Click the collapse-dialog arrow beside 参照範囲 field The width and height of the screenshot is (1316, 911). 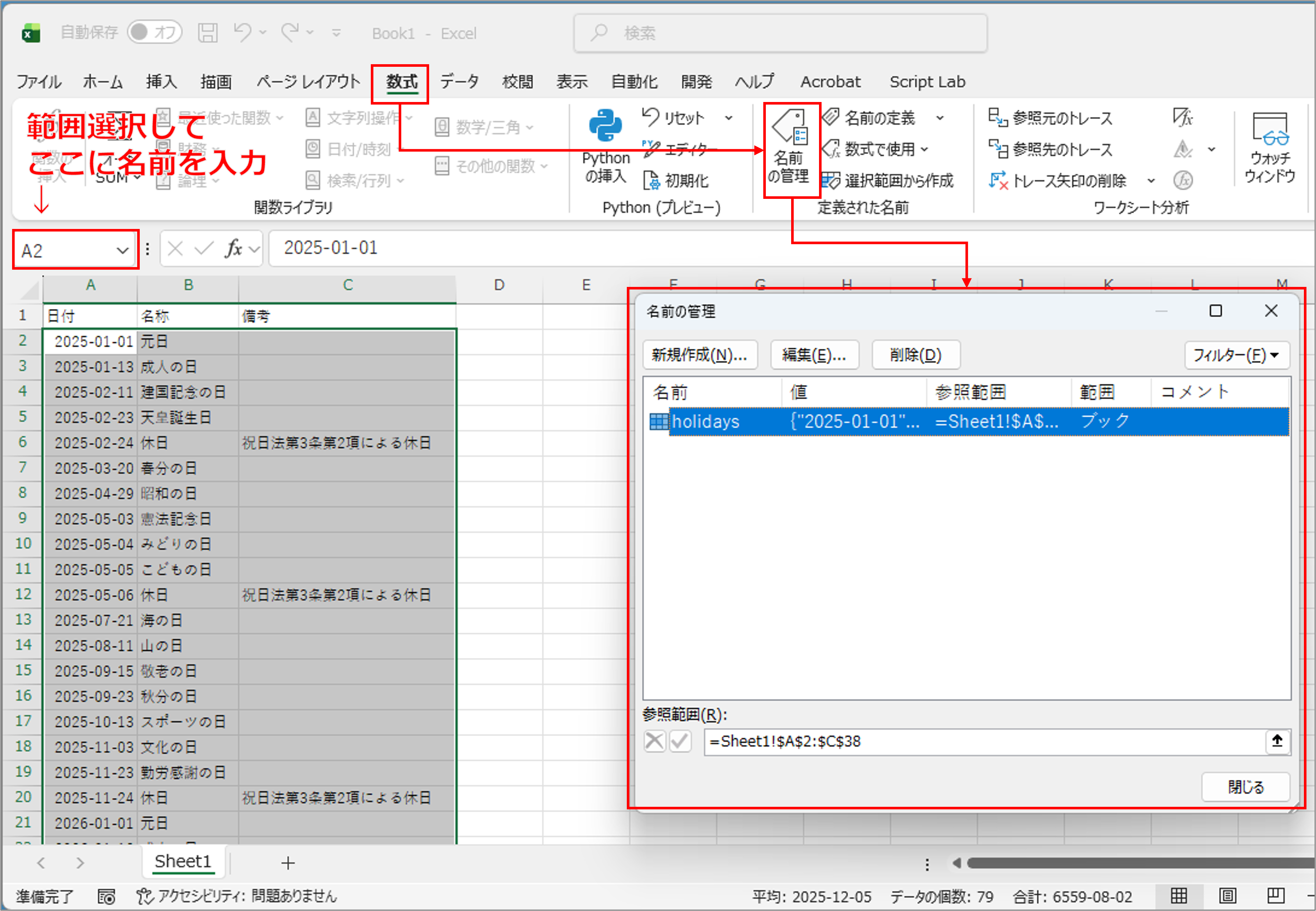click(x=1277, y=741)
